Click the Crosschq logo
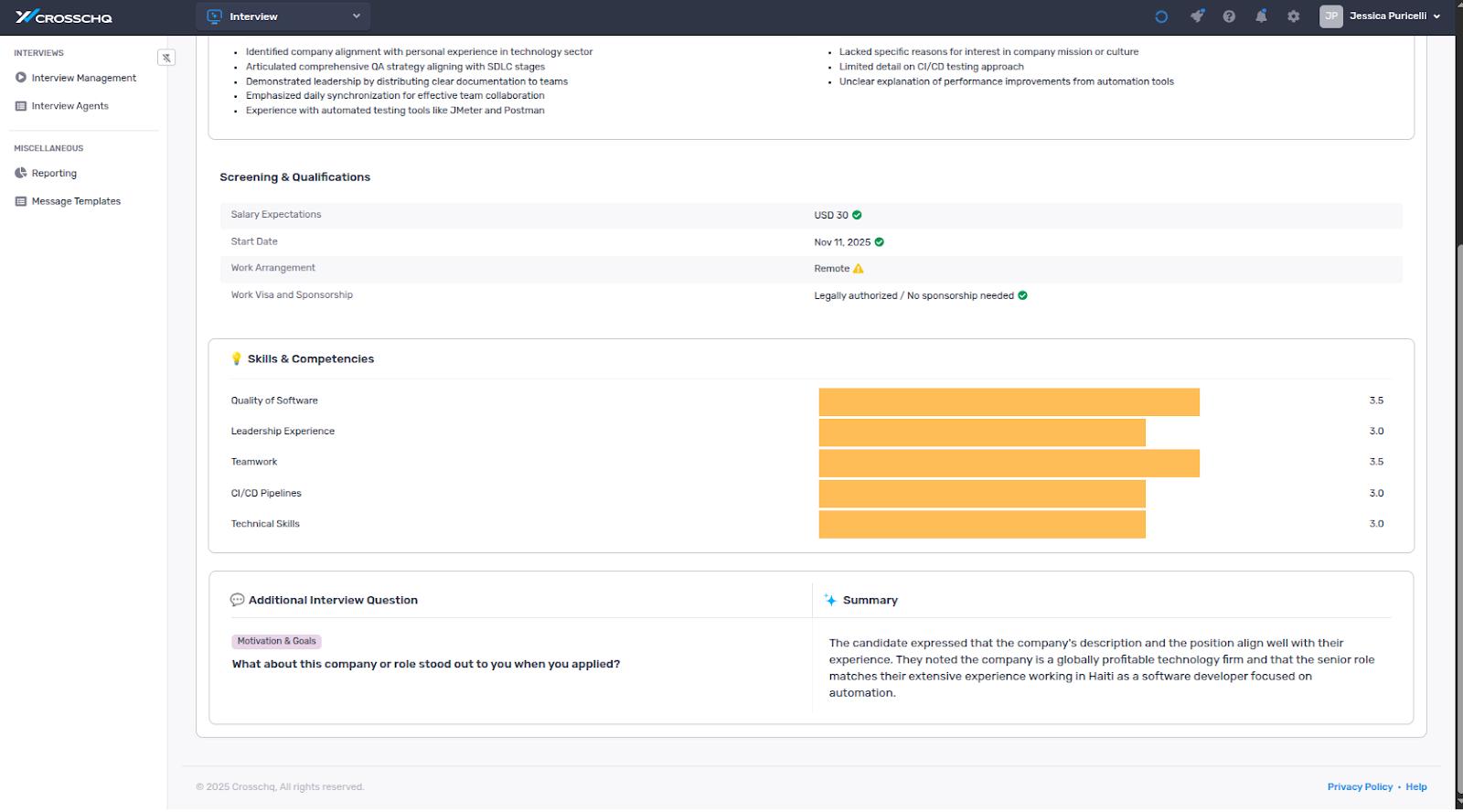The height and width of the screenshot is (812, 1463). point(64,16)
